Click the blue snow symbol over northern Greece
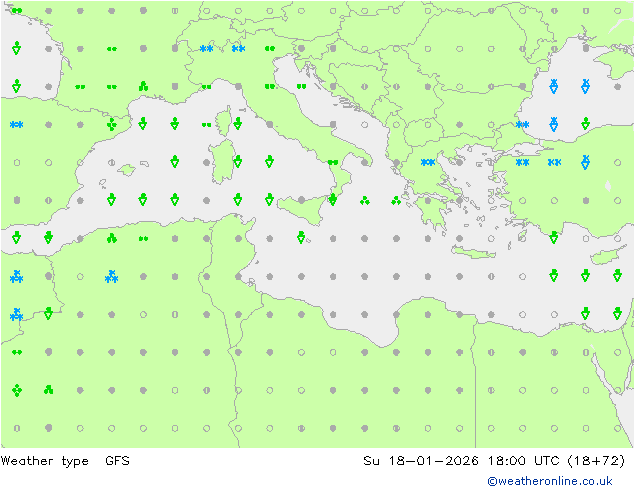This screenshot has width=634, height=490. [428, 163]
